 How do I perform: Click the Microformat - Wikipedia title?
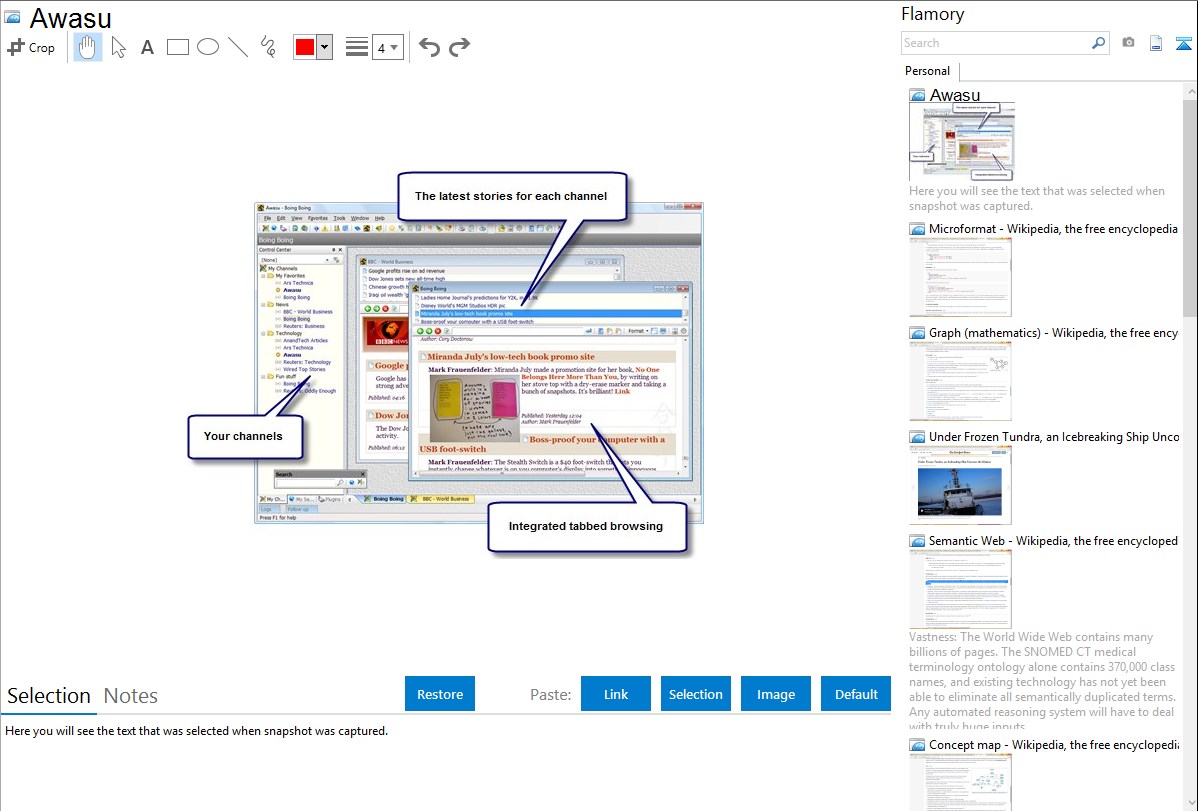[1053, 229]
